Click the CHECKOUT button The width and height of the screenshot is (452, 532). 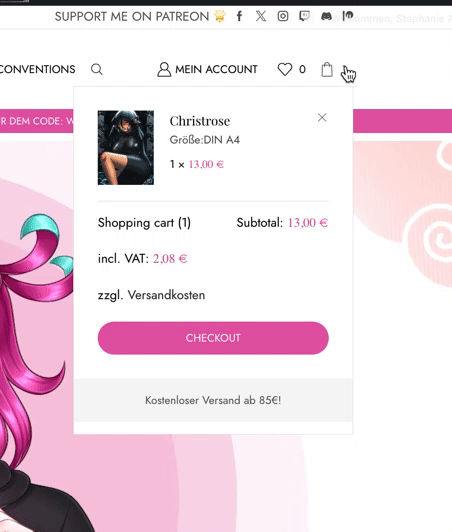click(213, 338)
